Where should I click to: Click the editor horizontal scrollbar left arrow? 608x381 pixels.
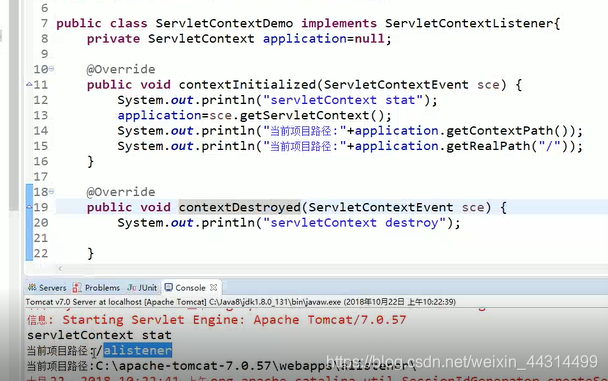click(x=60, y=268)
